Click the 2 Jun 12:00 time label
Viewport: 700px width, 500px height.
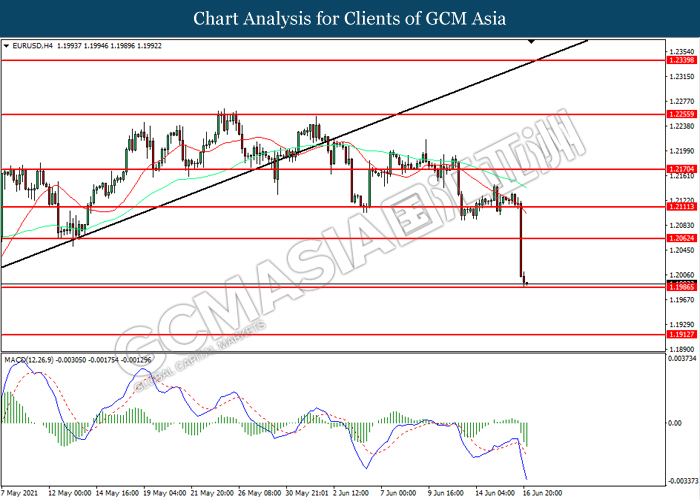[x=351, y=493]
